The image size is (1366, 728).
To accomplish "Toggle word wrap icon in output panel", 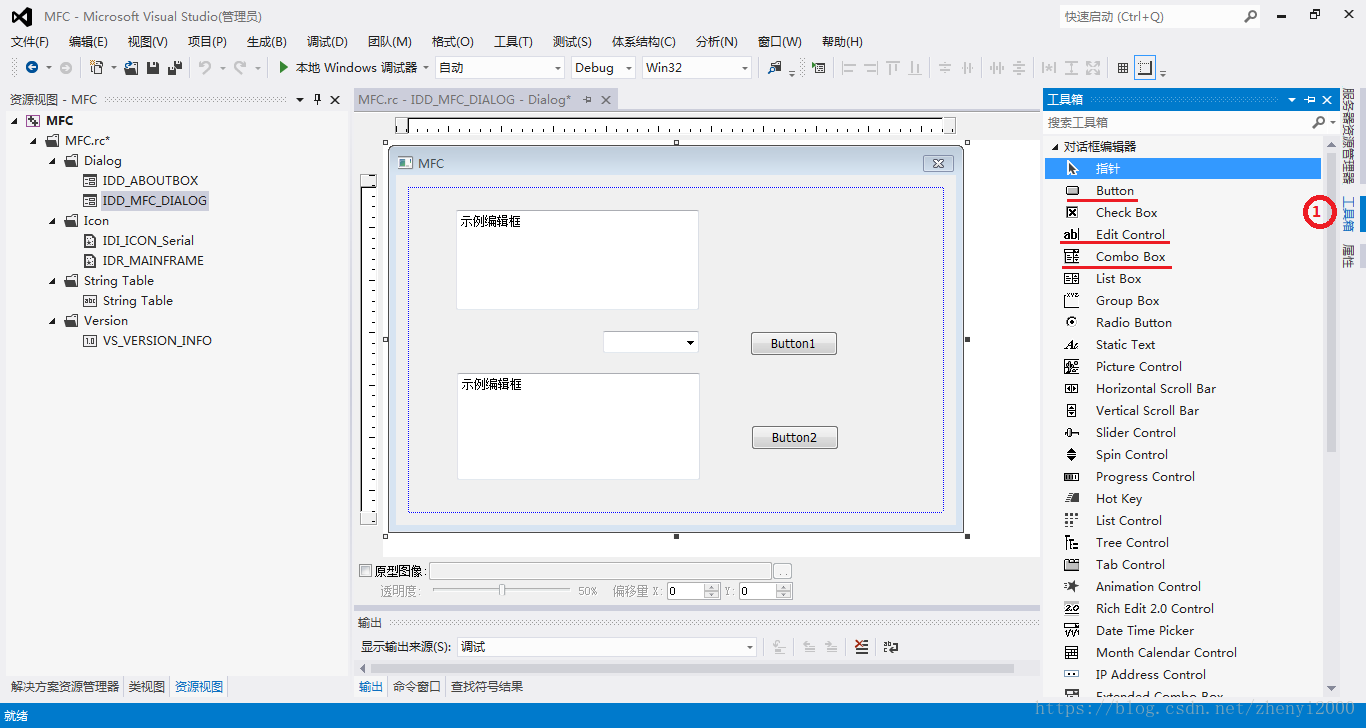I will point(890,647).
